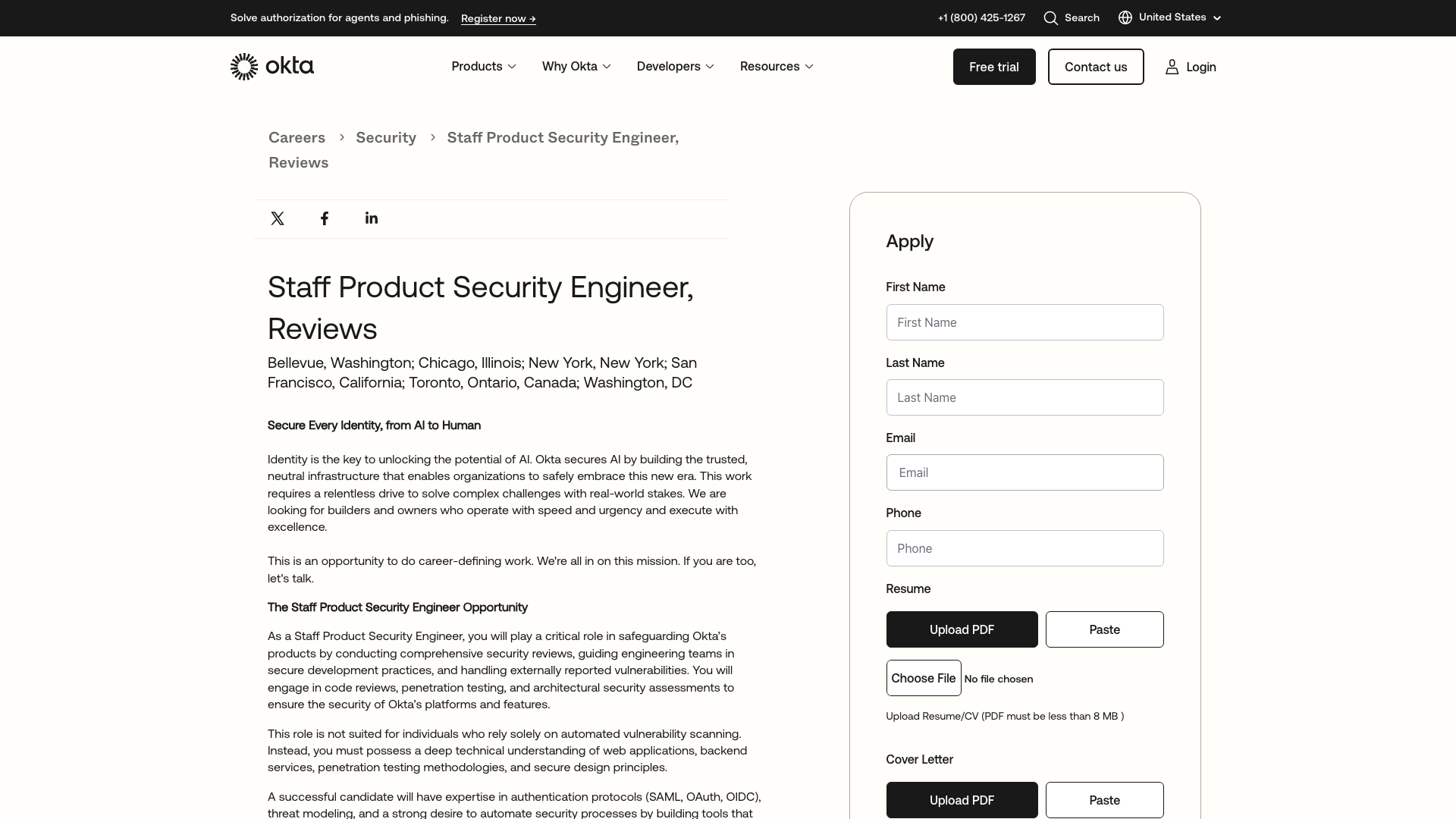Click 'No file chosen' text
The image size is (1456, 819).
[999, 679]
